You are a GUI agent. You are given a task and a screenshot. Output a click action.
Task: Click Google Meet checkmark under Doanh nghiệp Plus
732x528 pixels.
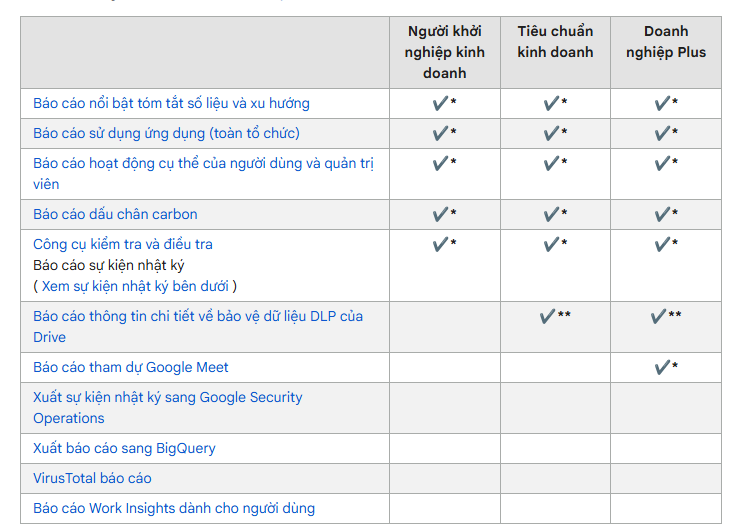coord(666,367)
